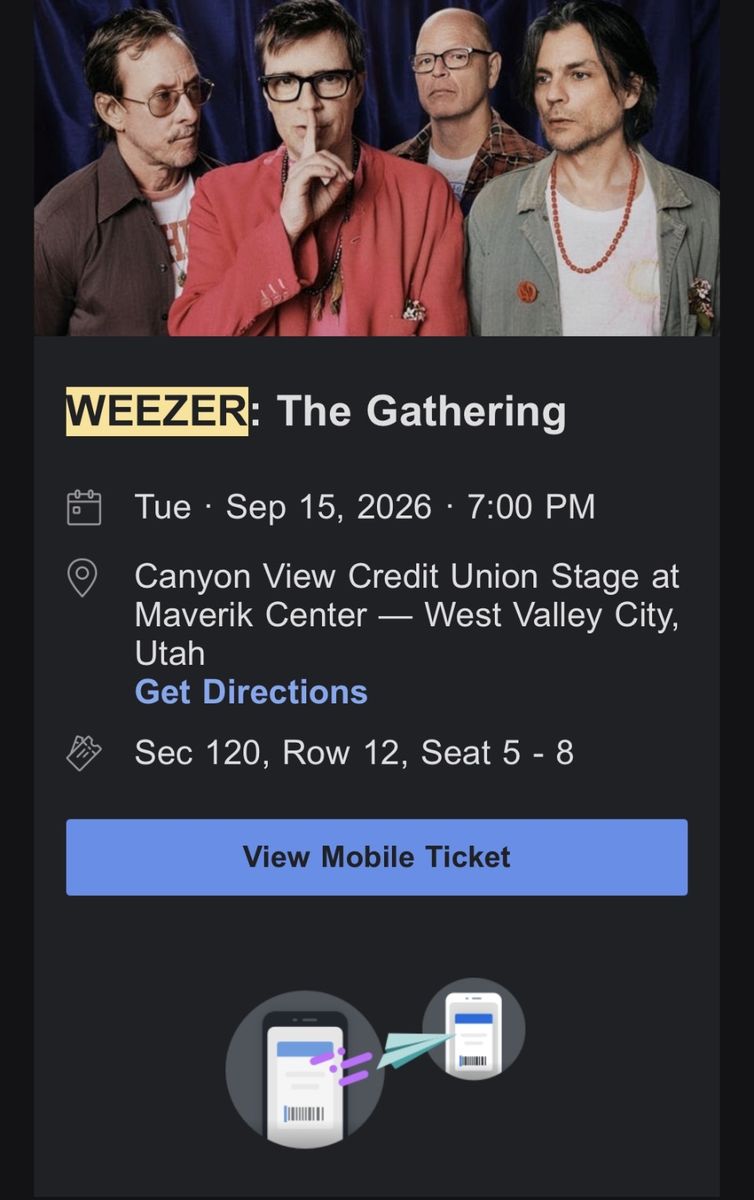This screenshot has height=1200, width=754.
Task: Click the barcode on the large phone illustration
Action: (x=304, y=1113)
